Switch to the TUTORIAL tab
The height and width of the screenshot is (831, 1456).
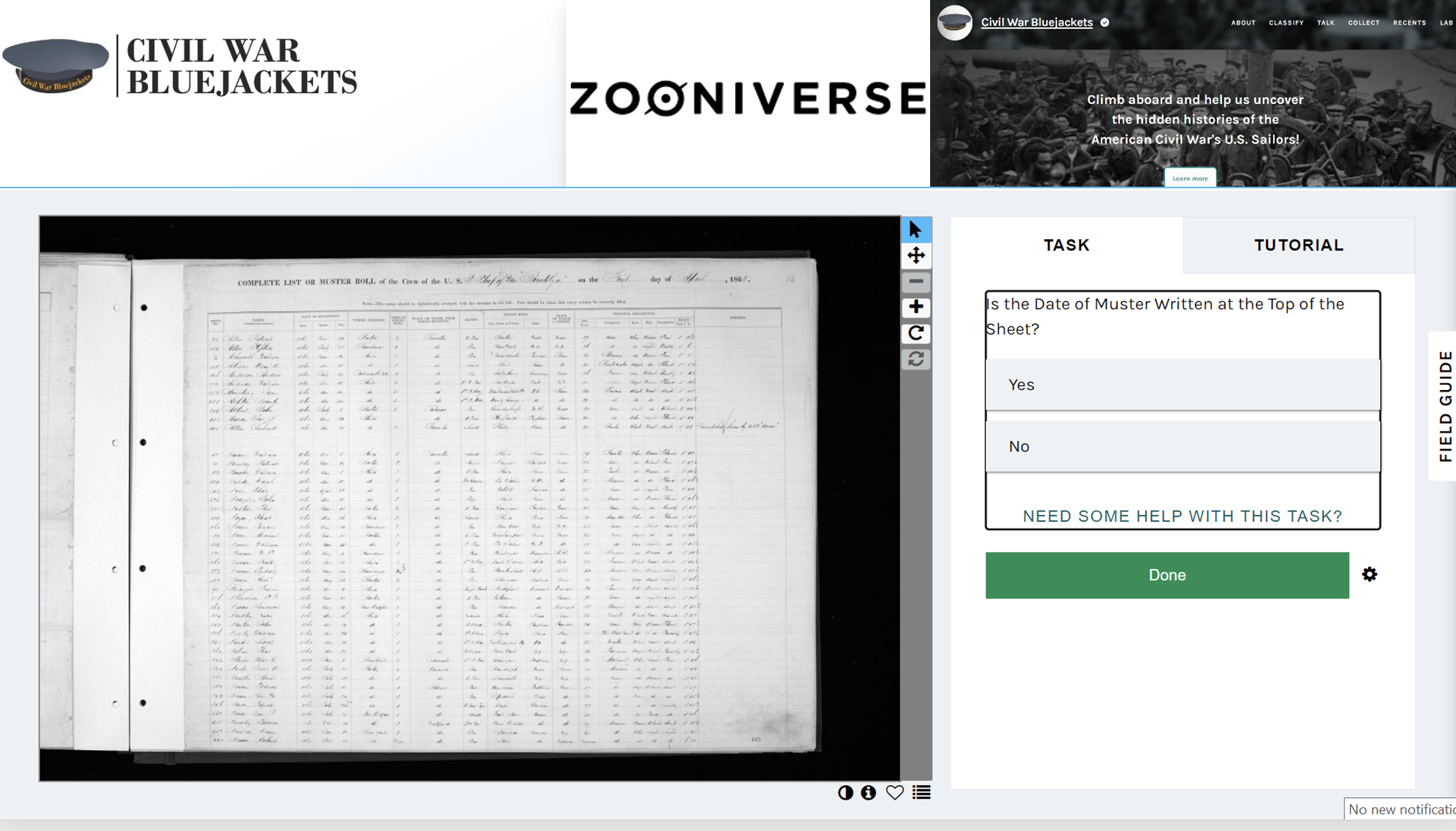1299,245
